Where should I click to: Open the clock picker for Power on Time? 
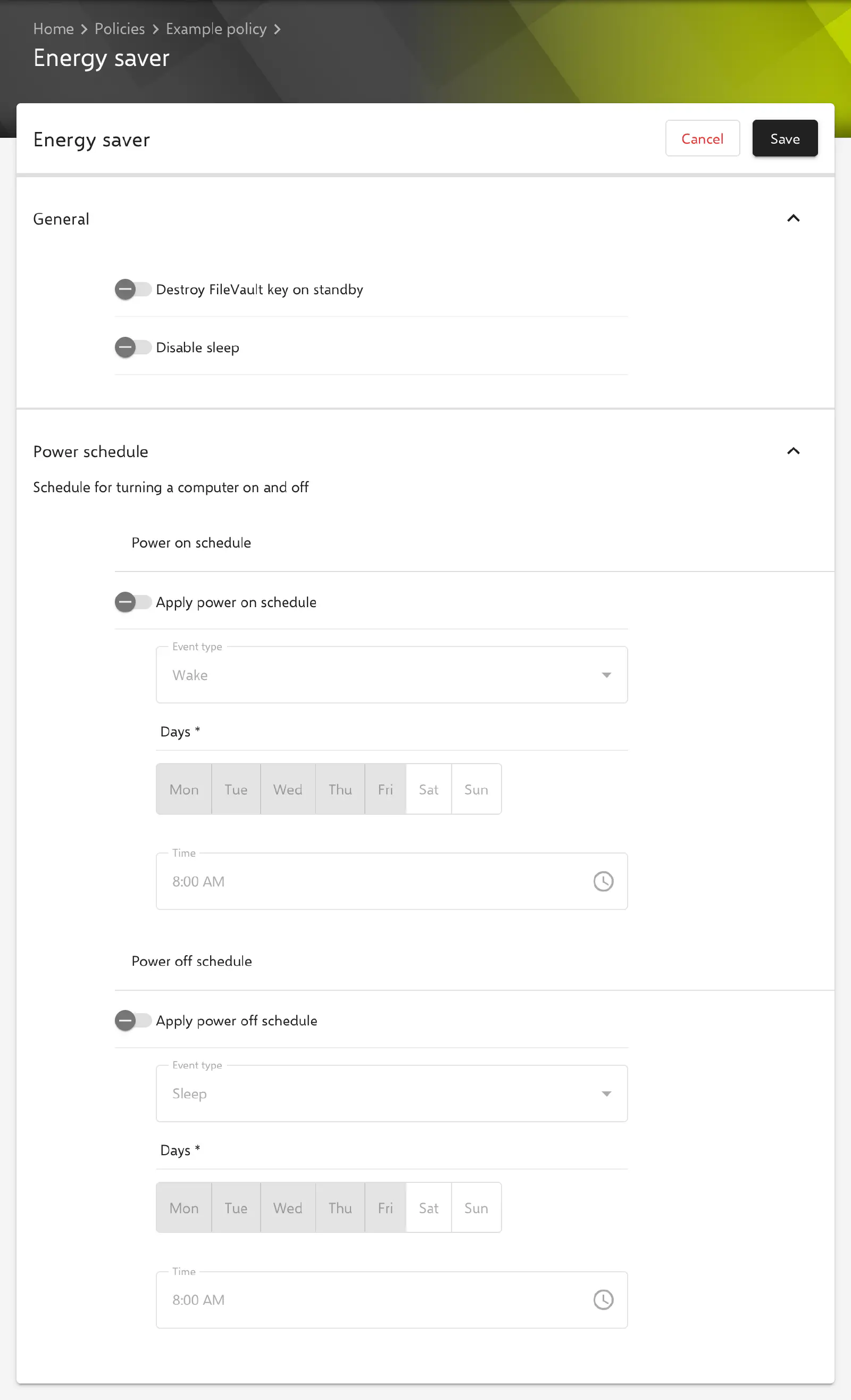point(603,881)
